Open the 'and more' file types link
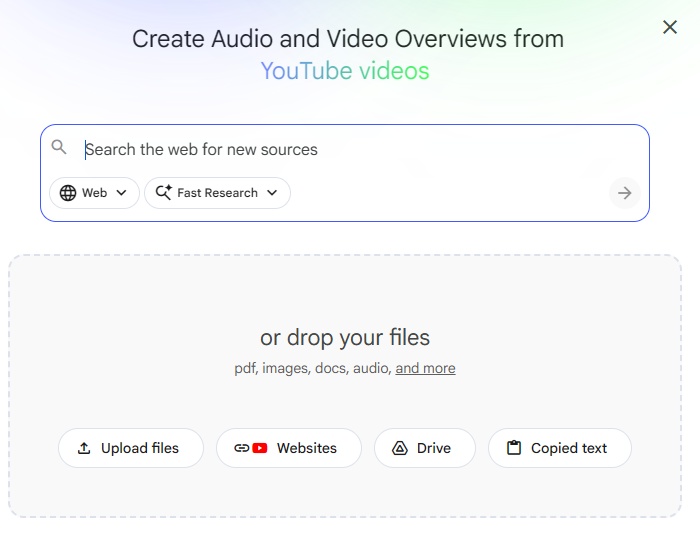The width and height of the screenshot is (700, 533). (425, 368)
